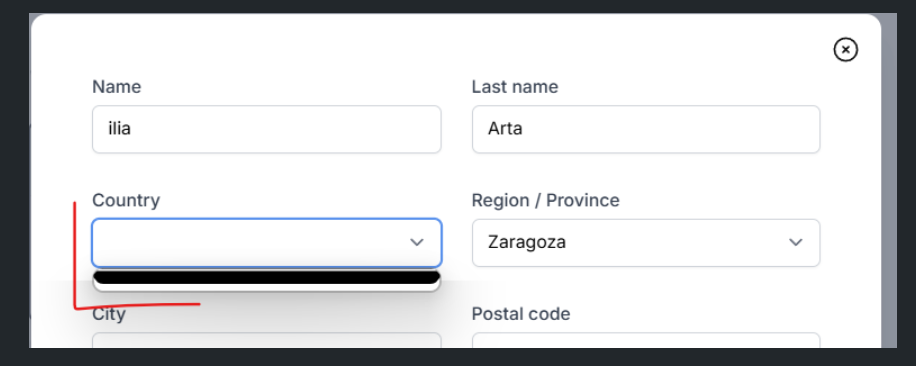The width and height of the screenshot is (916, 366).
Task: Click into the City input box
Action: [266, 340]
